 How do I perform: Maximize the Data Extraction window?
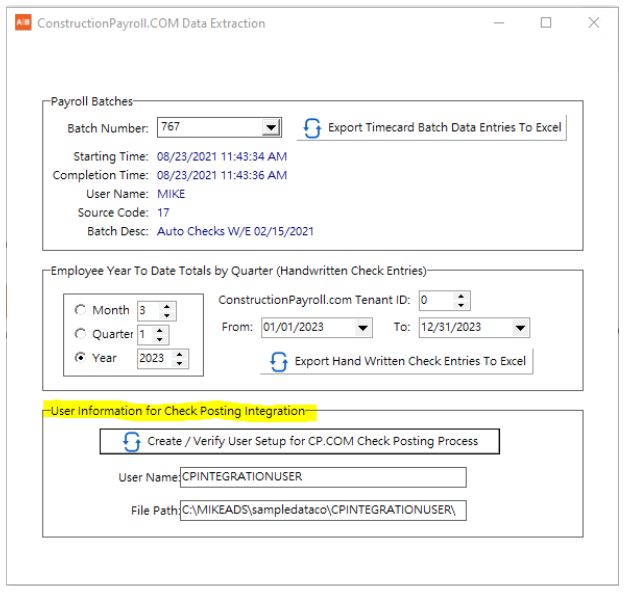[x=546, y=23]
